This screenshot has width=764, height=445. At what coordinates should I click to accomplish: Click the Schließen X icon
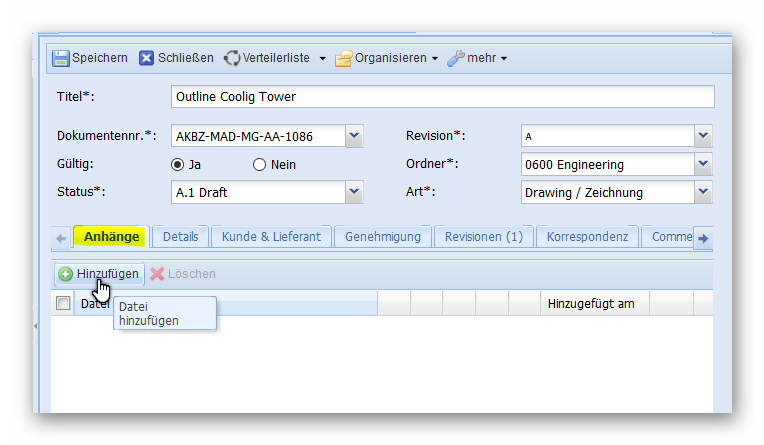click(147, 58)
